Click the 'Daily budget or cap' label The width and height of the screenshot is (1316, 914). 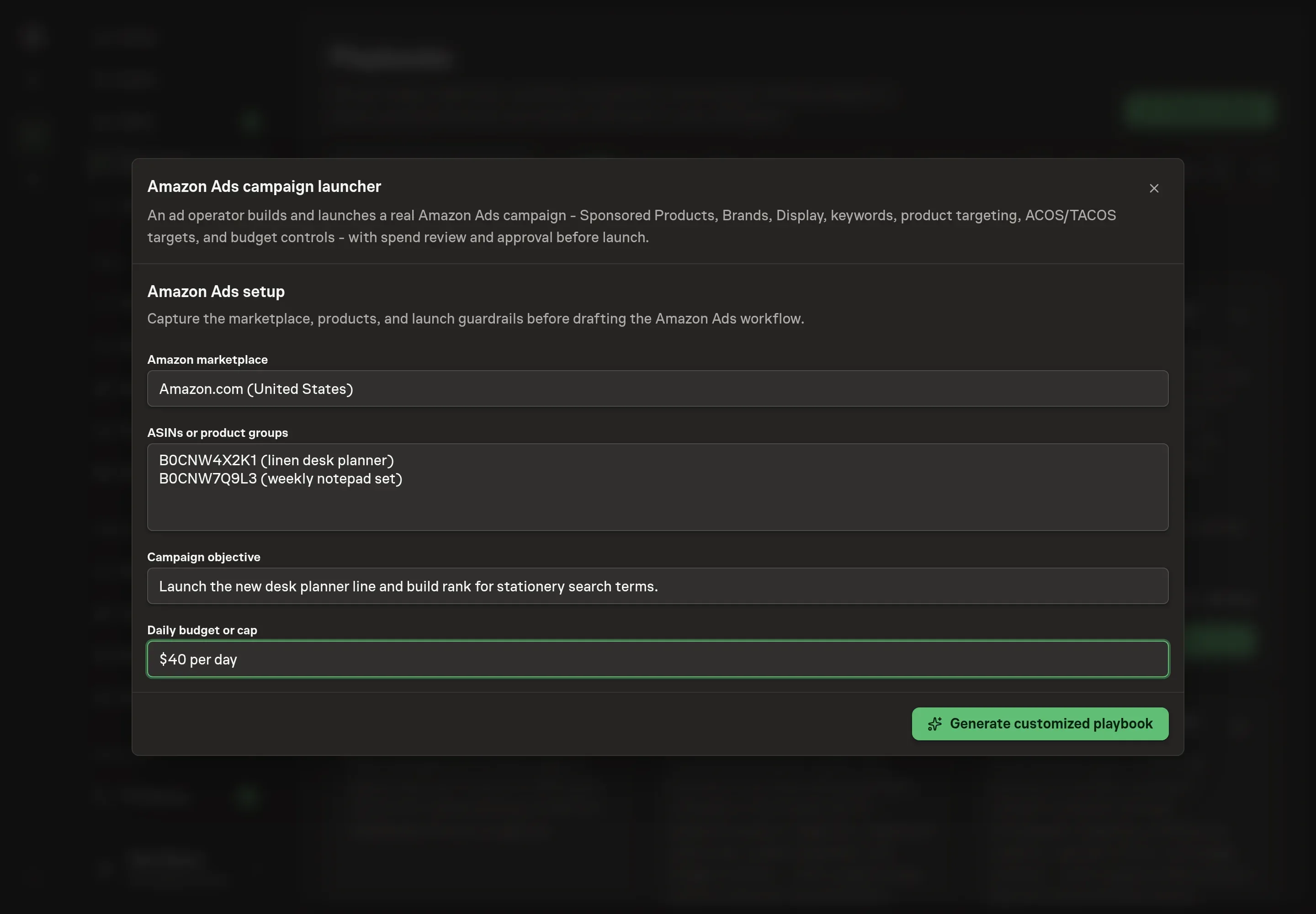202,630
